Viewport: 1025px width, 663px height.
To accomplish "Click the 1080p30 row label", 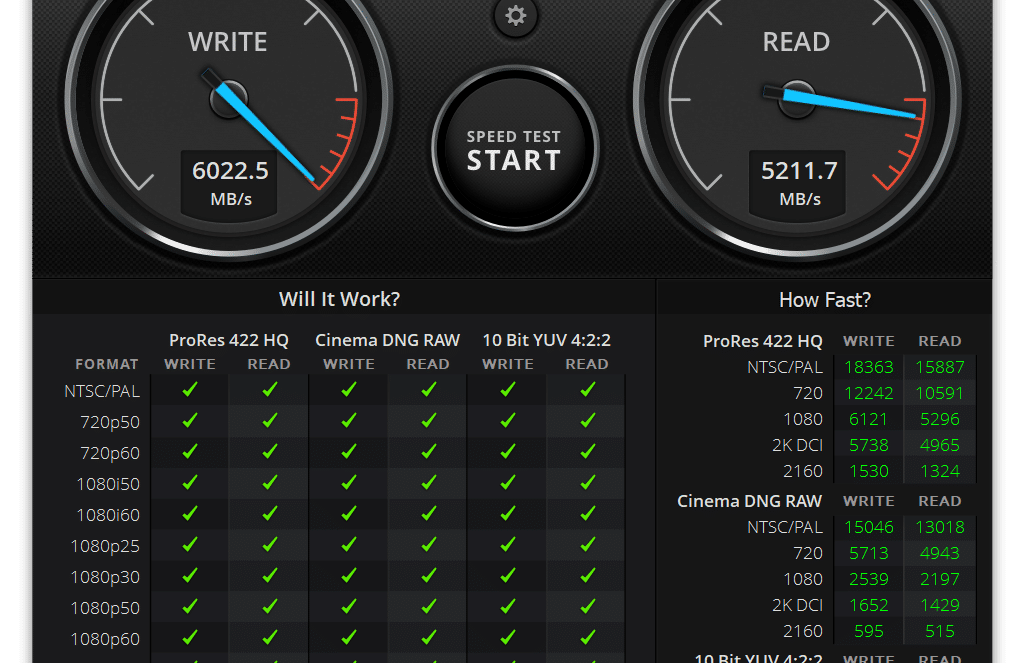I will (x=105, y=577).
